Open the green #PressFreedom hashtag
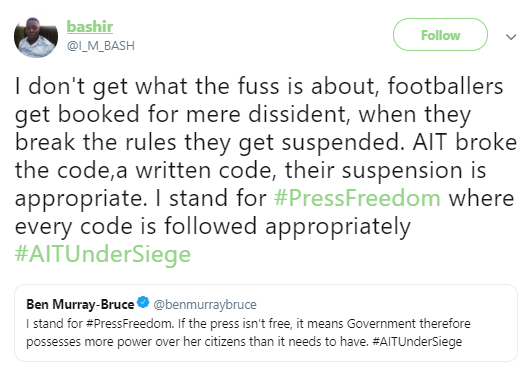The width and height of the screenshot is (528, 367). pyautogui.click(x=357, y=198)
